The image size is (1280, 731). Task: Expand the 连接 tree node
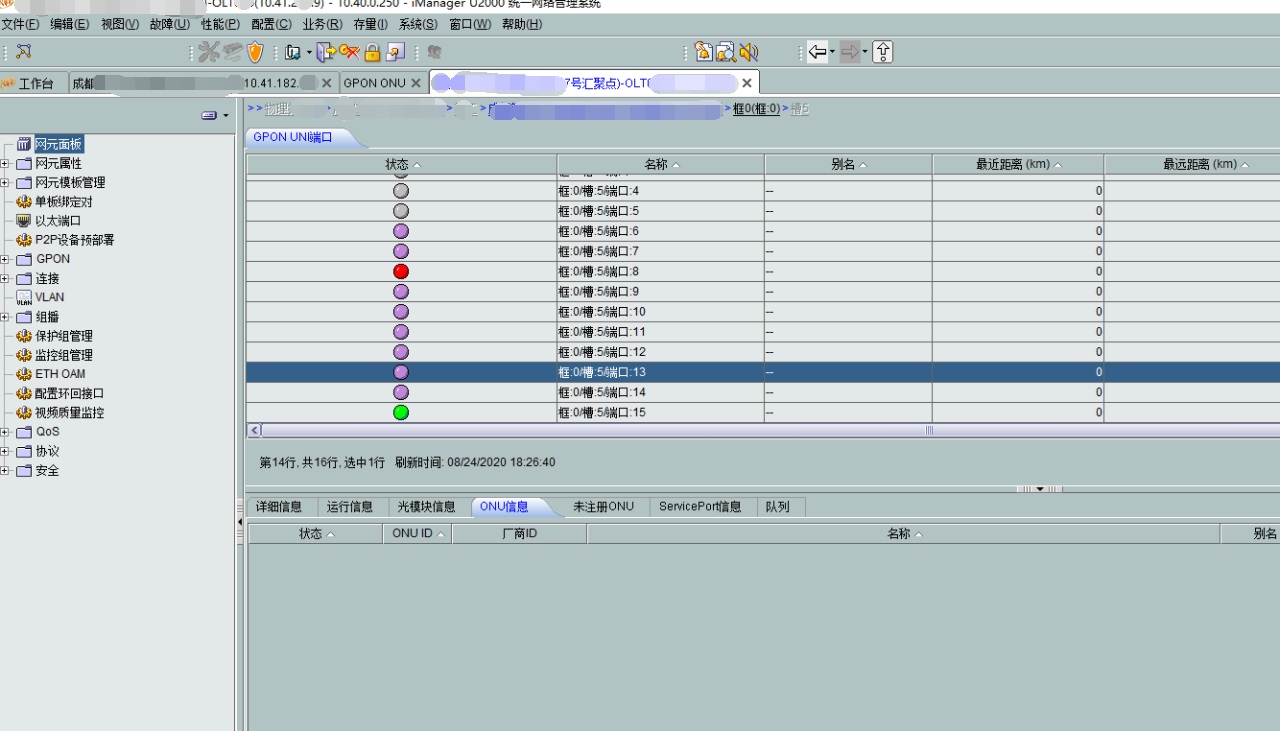(5, 279)
